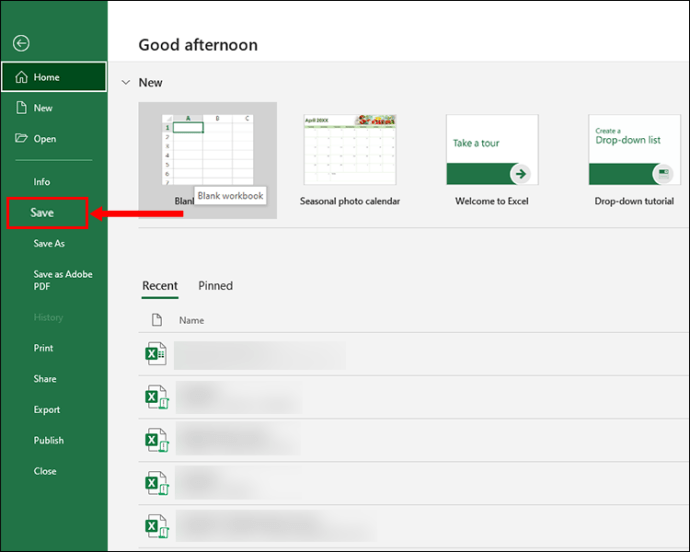690x552 pixels.
Task: Click the drop-down list toggle icon on tutorial
Action: pyautogui.click(x=663, y=174)
